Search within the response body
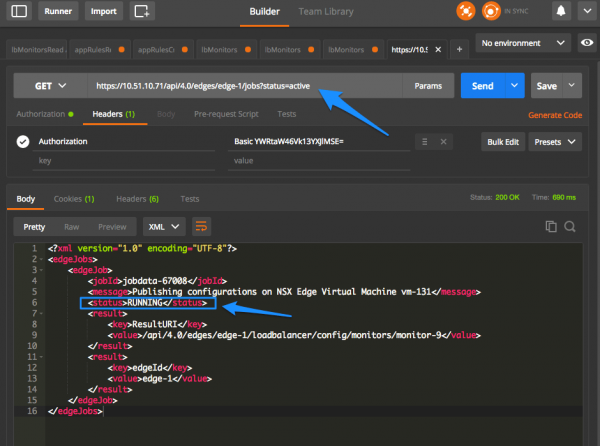 [570, 226]
